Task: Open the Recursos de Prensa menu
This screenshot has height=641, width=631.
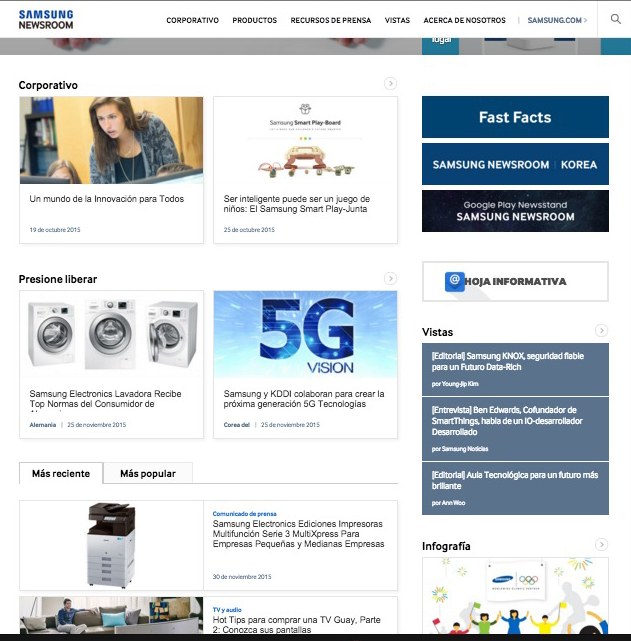Action: 331,20
